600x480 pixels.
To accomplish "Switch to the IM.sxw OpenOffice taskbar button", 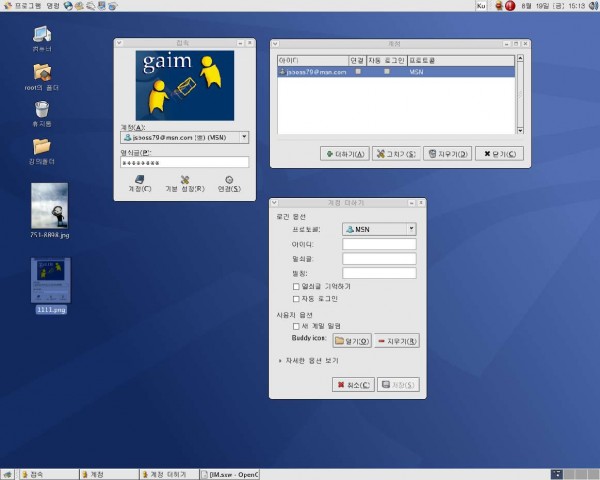I will (230, 475).
